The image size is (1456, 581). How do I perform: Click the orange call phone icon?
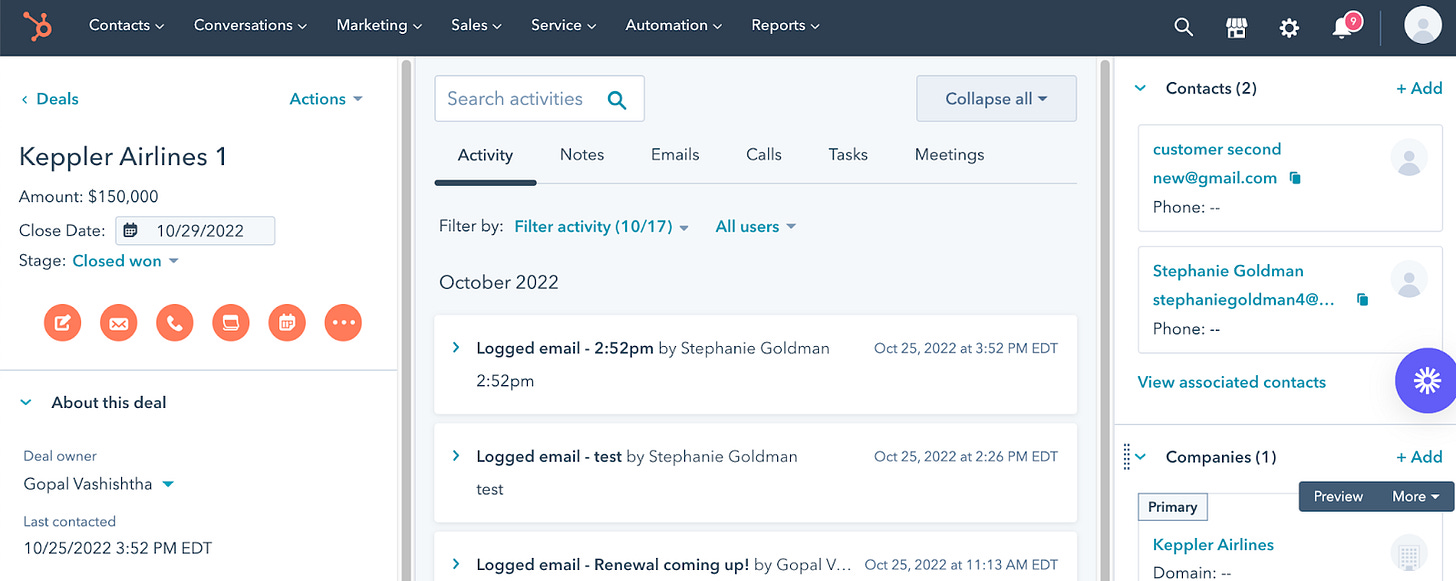coord(174,323)
